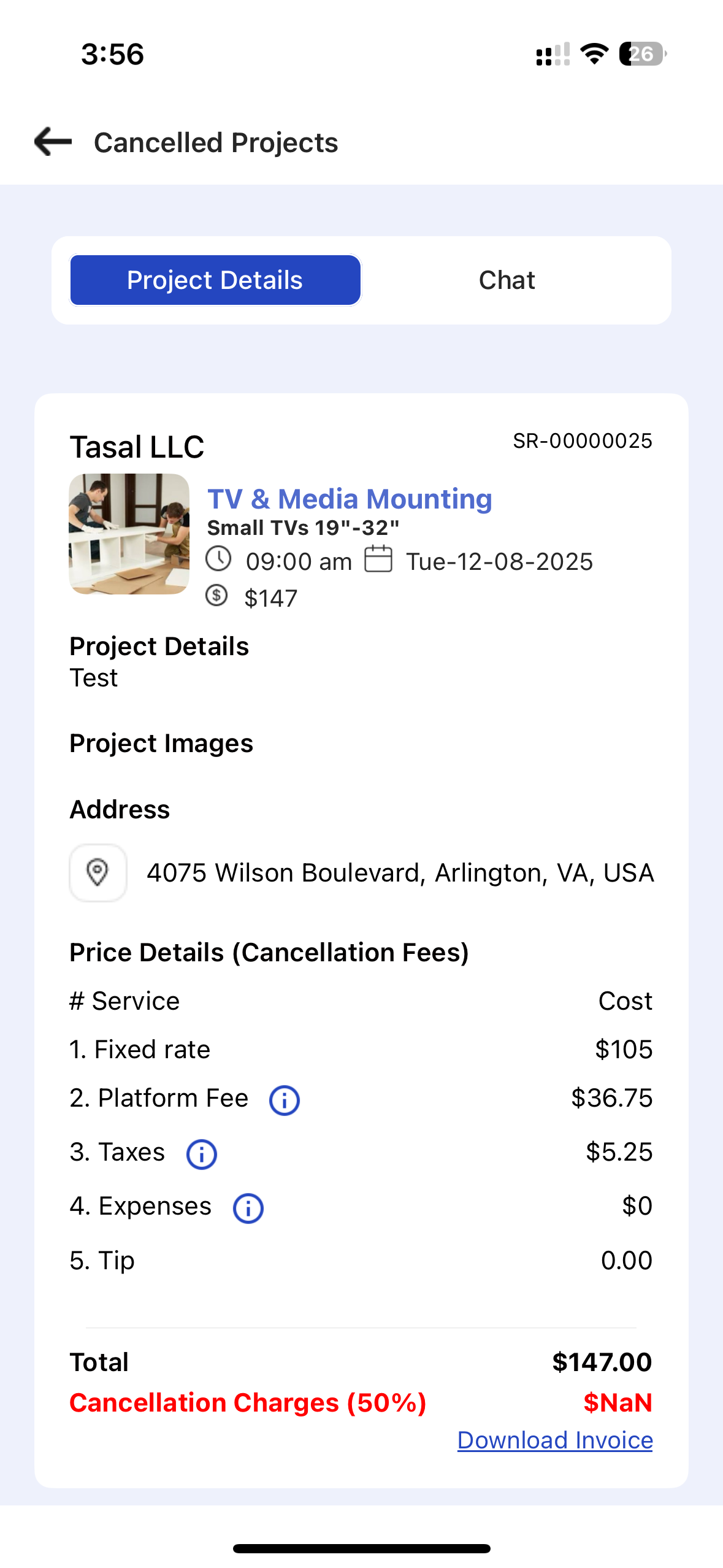Image resolution: width=723 pixels, height=1568 pixels.
Task: Switch to the Chat tab
Action: 507,280
